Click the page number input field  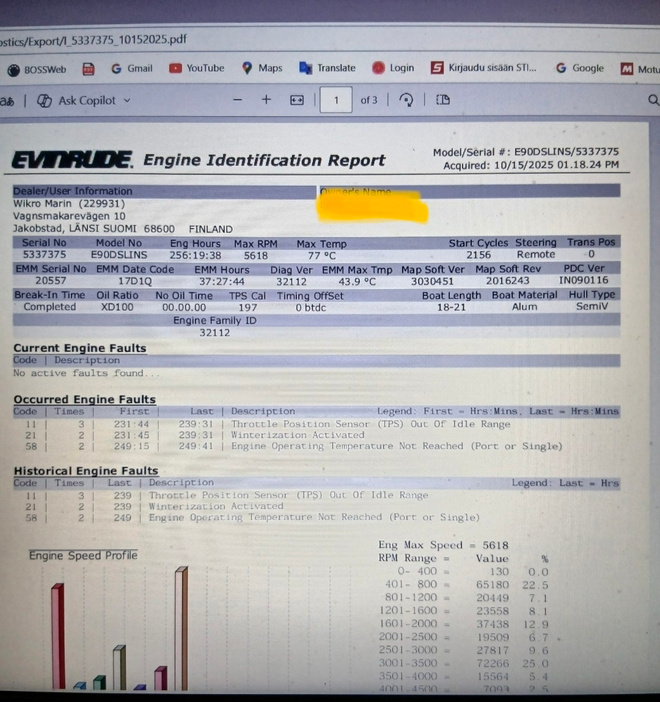click(x=336, y=100)
